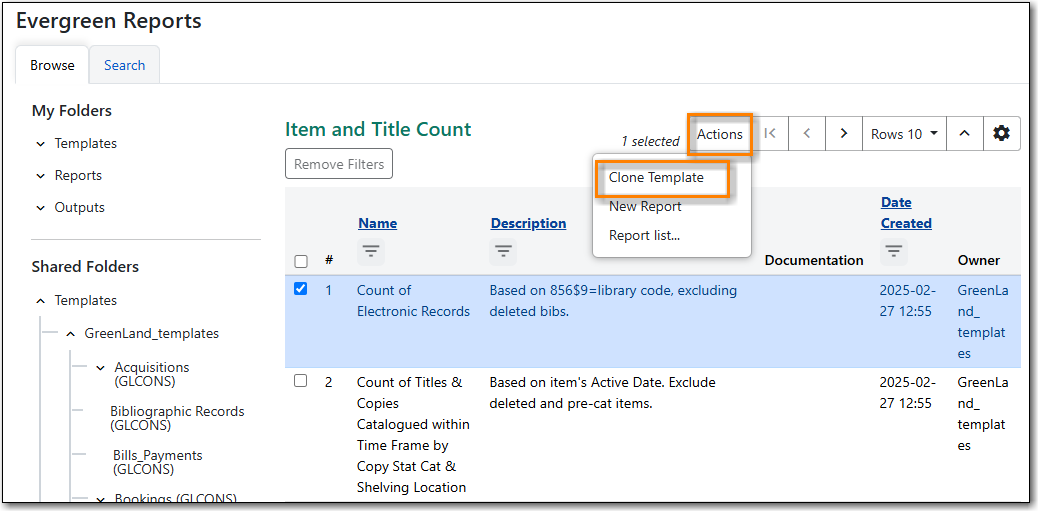
Task: Uncheck the Count of Electronic Records row checkbox
Action: (x=301, y=289)
